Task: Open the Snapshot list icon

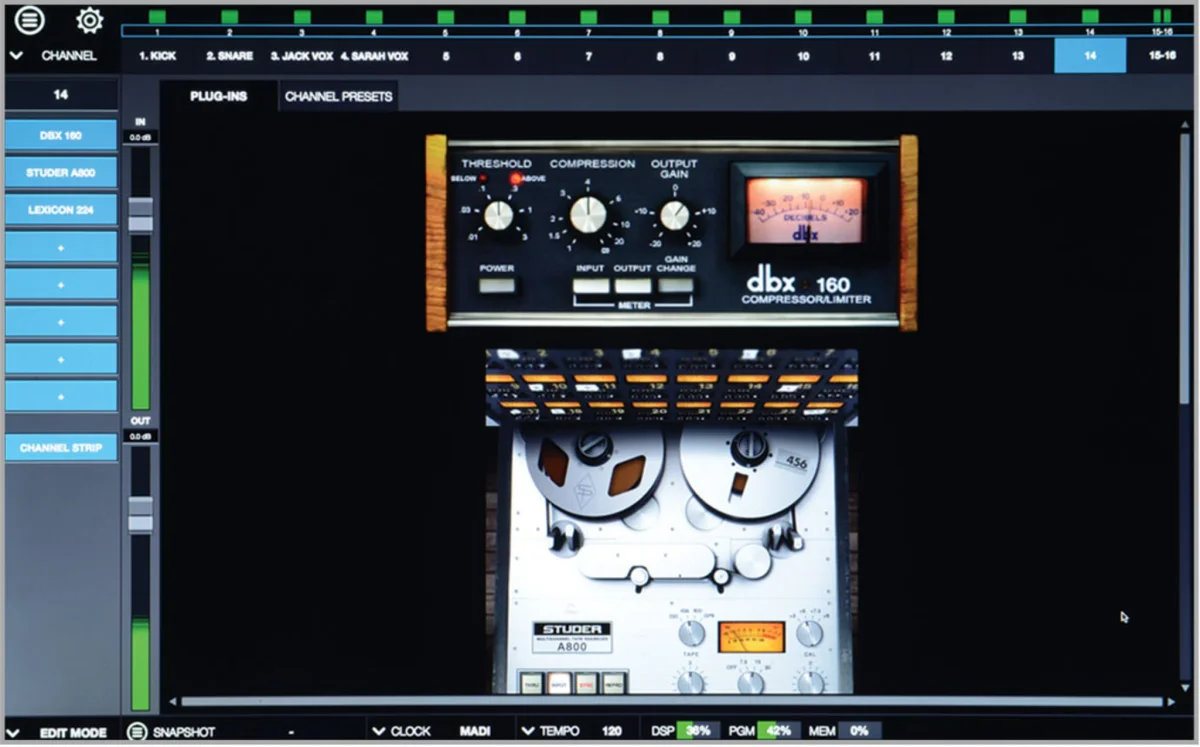Action: [x=137, y=731]
